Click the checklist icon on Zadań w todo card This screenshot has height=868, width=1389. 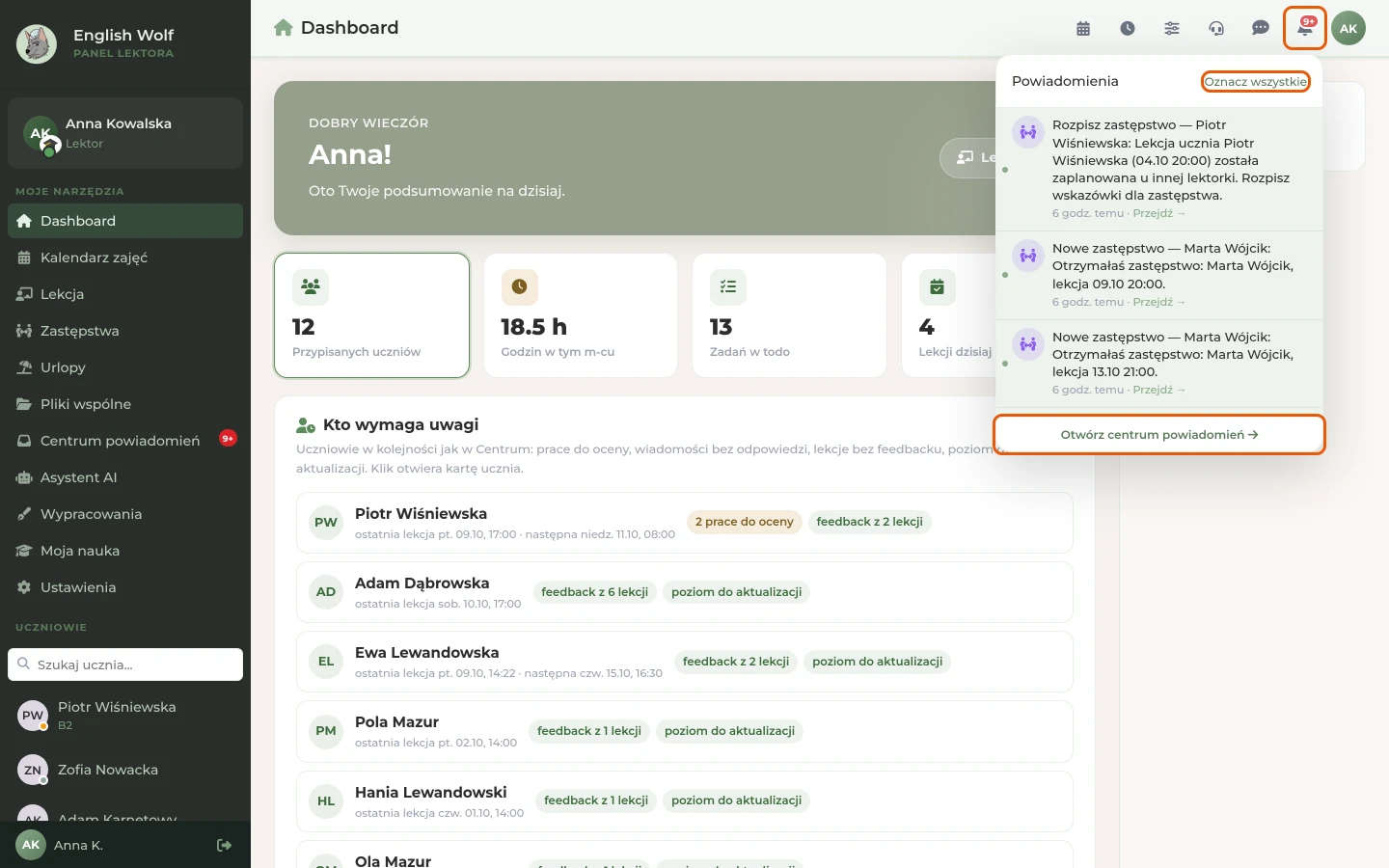[x=728, y=286]
